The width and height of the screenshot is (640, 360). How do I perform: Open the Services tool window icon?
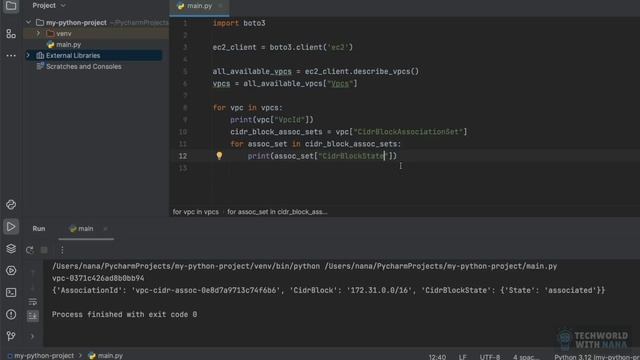(11, 271)
